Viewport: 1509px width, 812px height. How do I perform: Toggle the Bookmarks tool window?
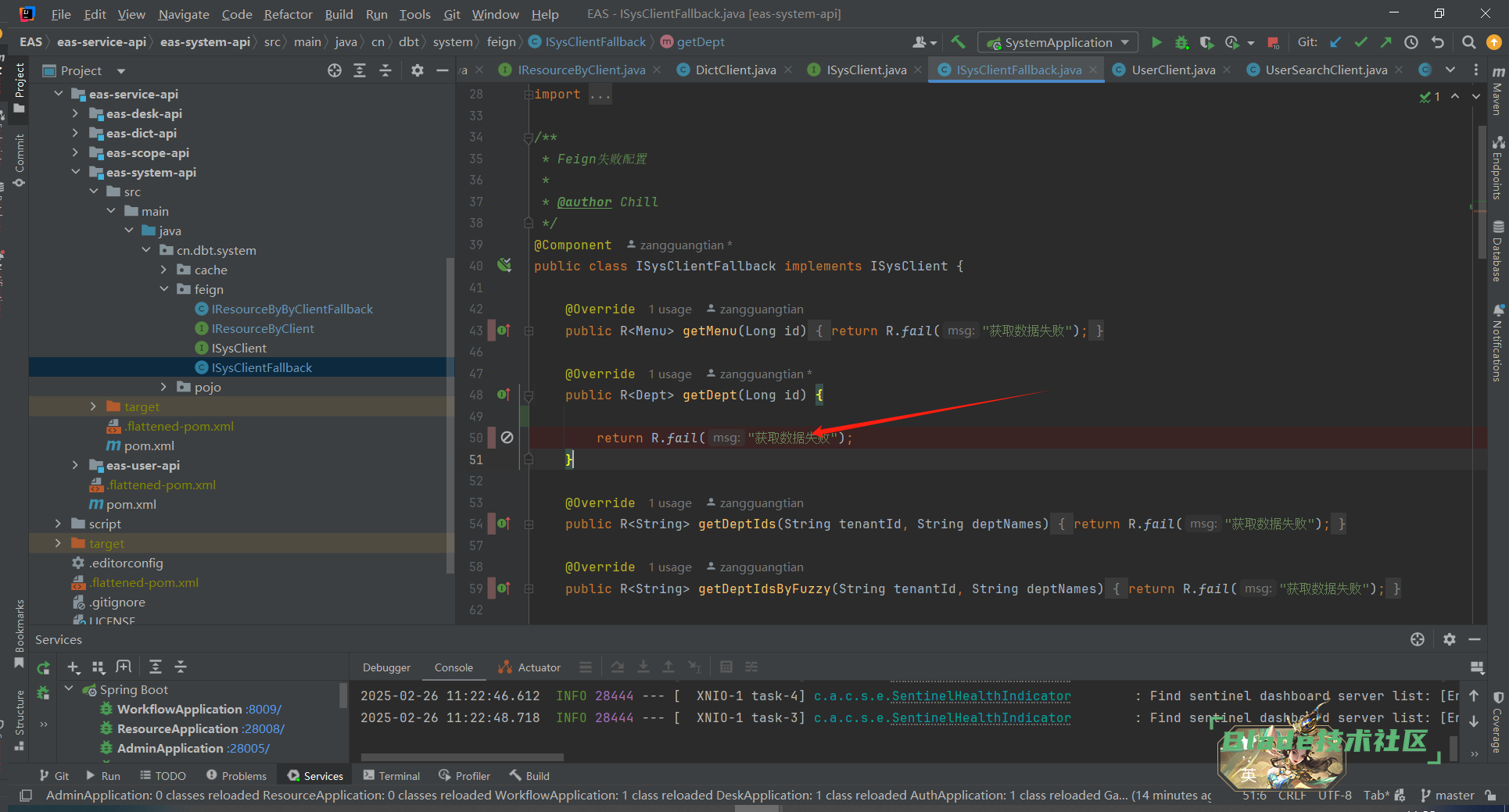coord(20,633)
